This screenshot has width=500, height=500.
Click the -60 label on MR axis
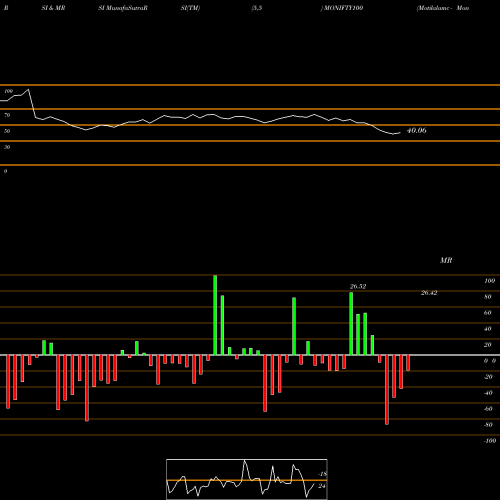488,409
